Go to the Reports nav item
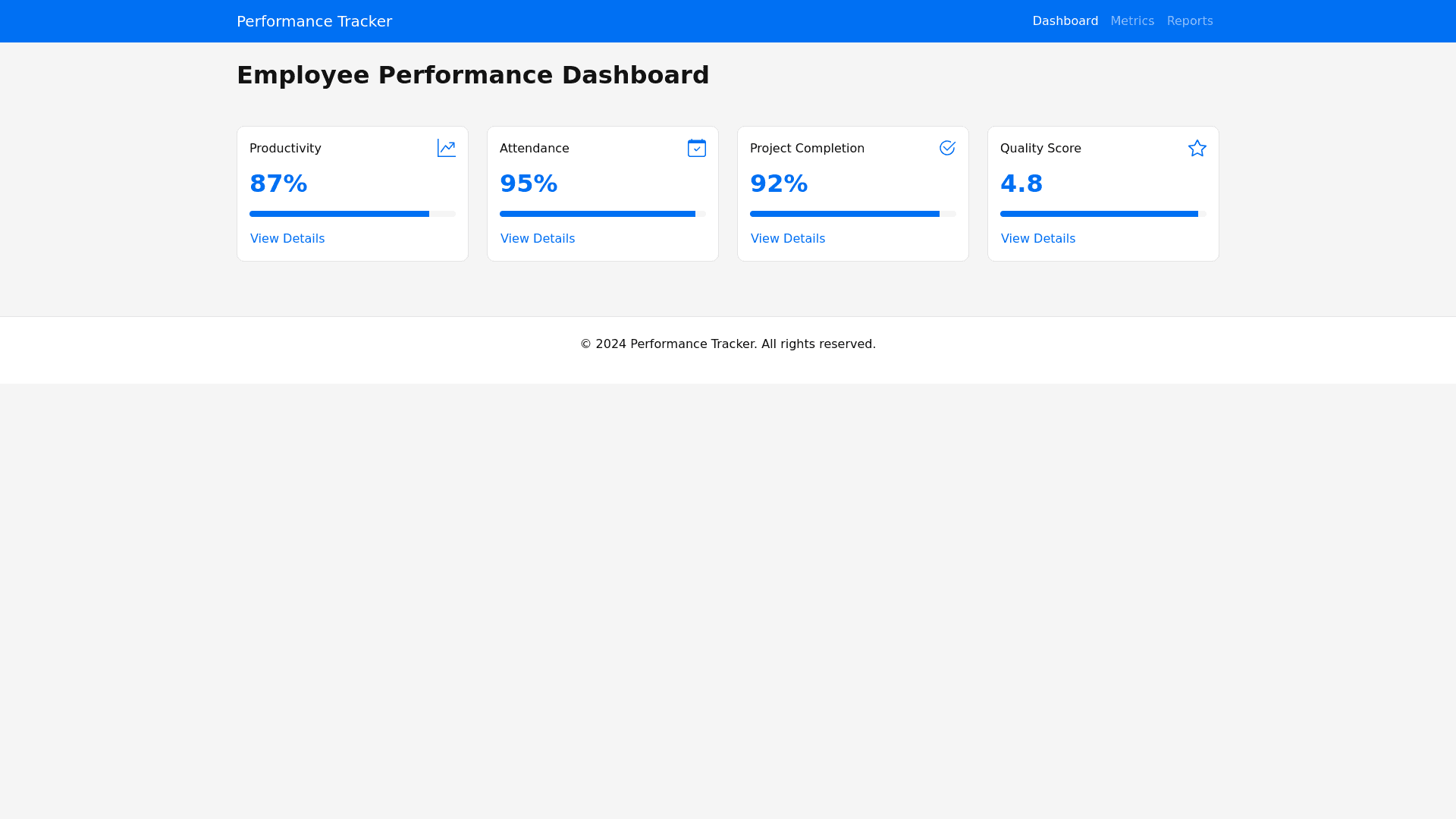This screenshot has width=1456, height=819. [x=1189, y=21]
